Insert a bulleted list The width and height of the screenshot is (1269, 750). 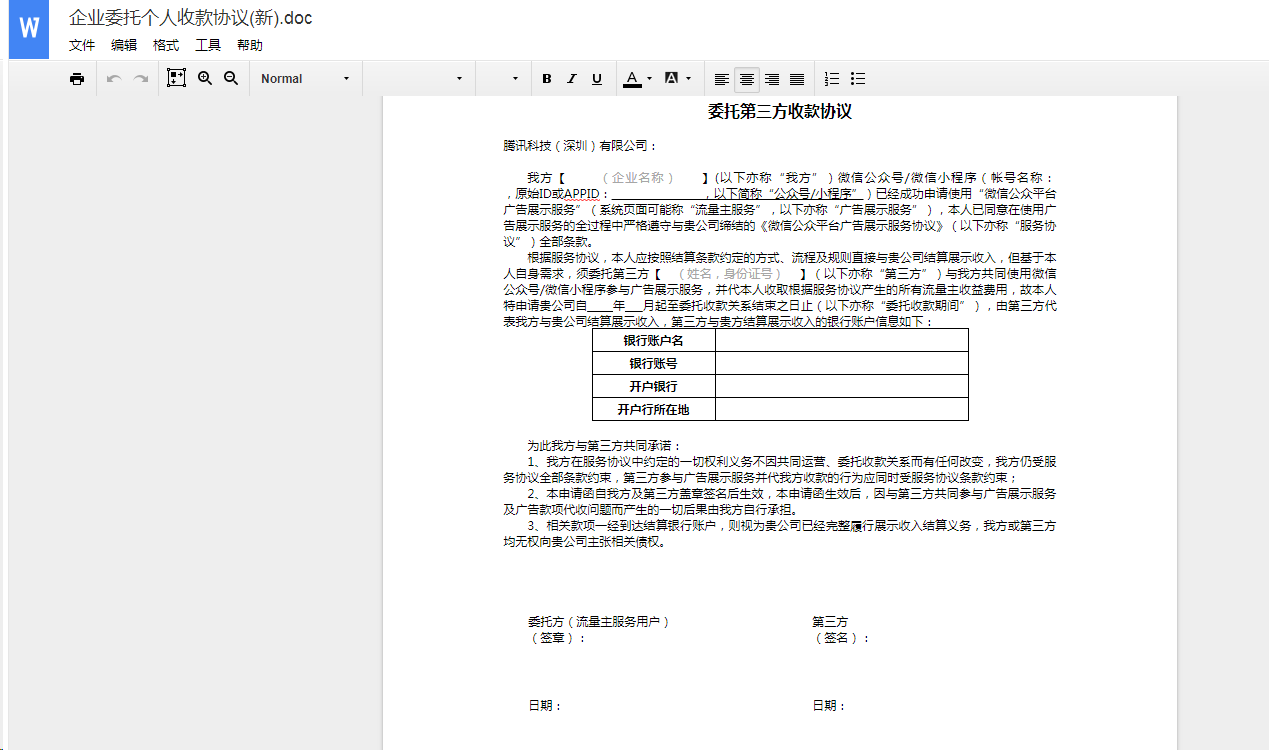click(x=858, y=79)
